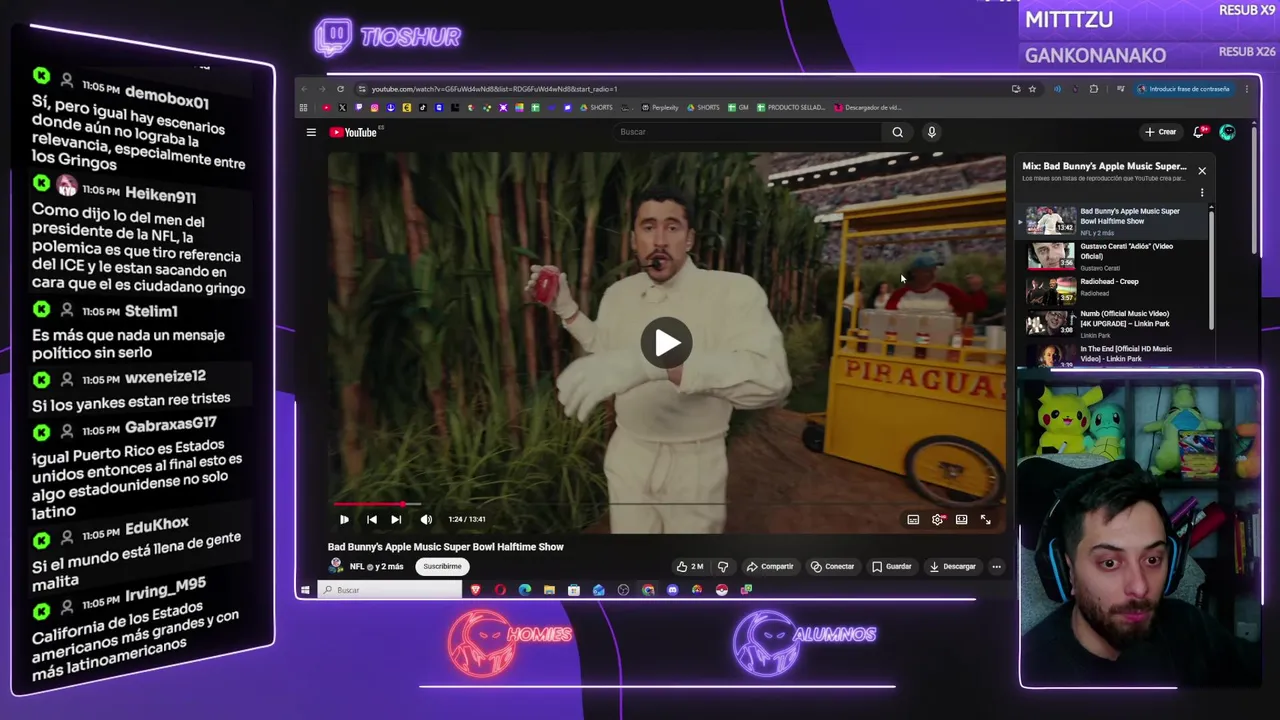Click the Suscribirme button

[442, 567]
